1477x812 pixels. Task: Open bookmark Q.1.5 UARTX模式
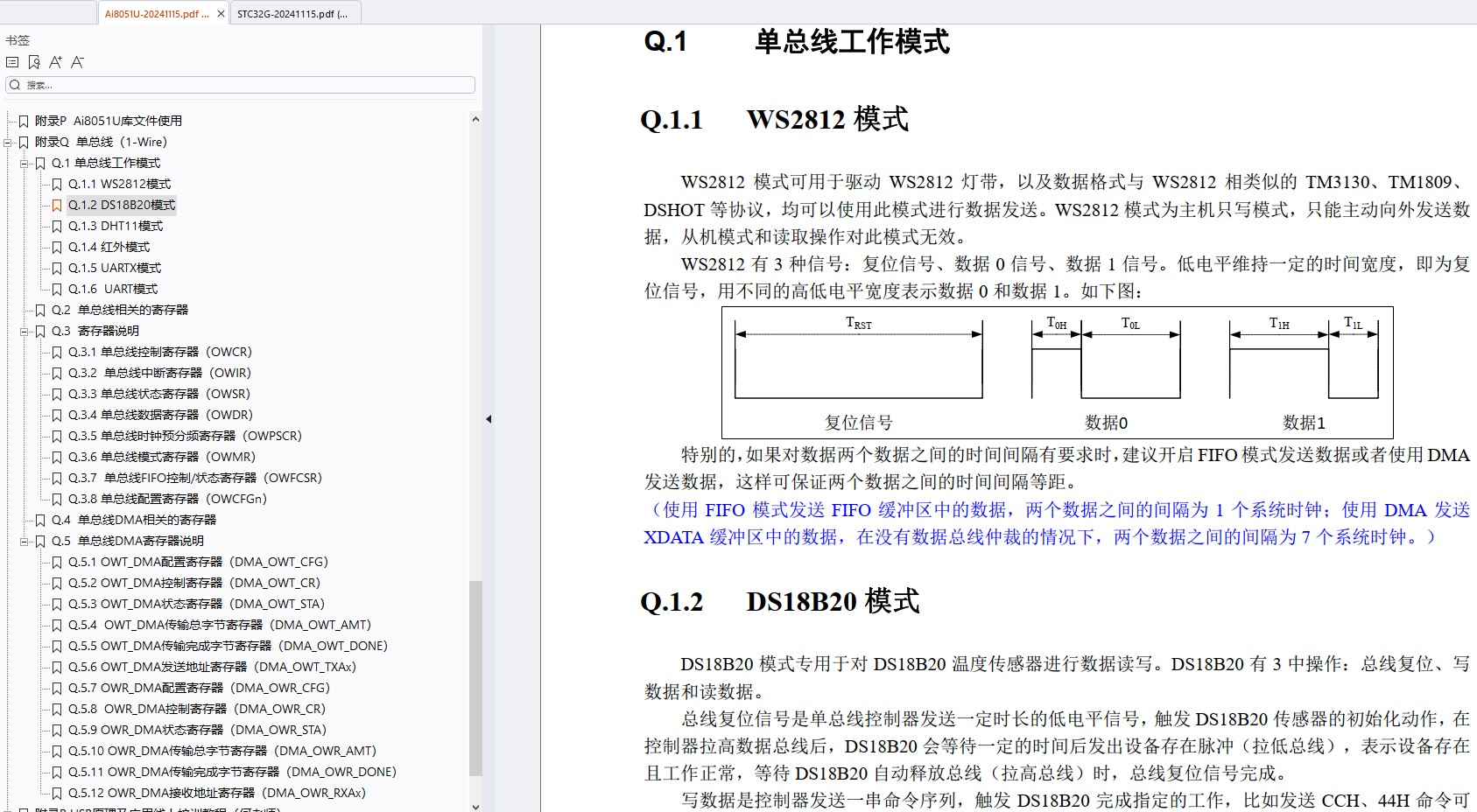pos(115,268)
